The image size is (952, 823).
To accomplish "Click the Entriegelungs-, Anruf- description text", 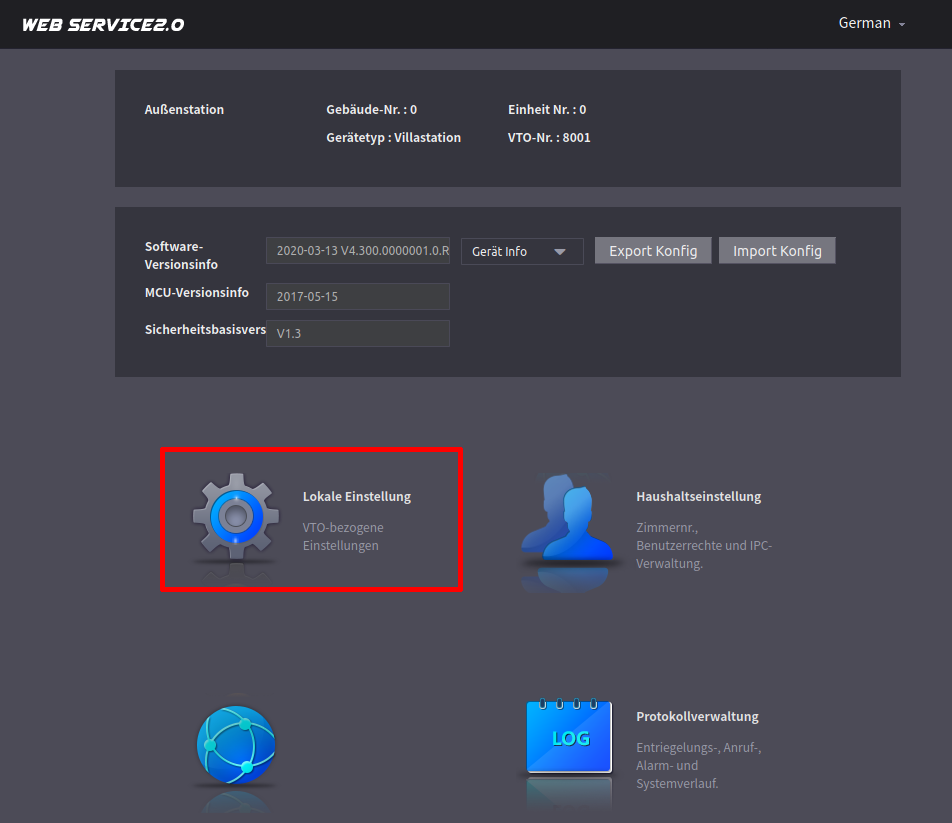I will tap(699, 765).
